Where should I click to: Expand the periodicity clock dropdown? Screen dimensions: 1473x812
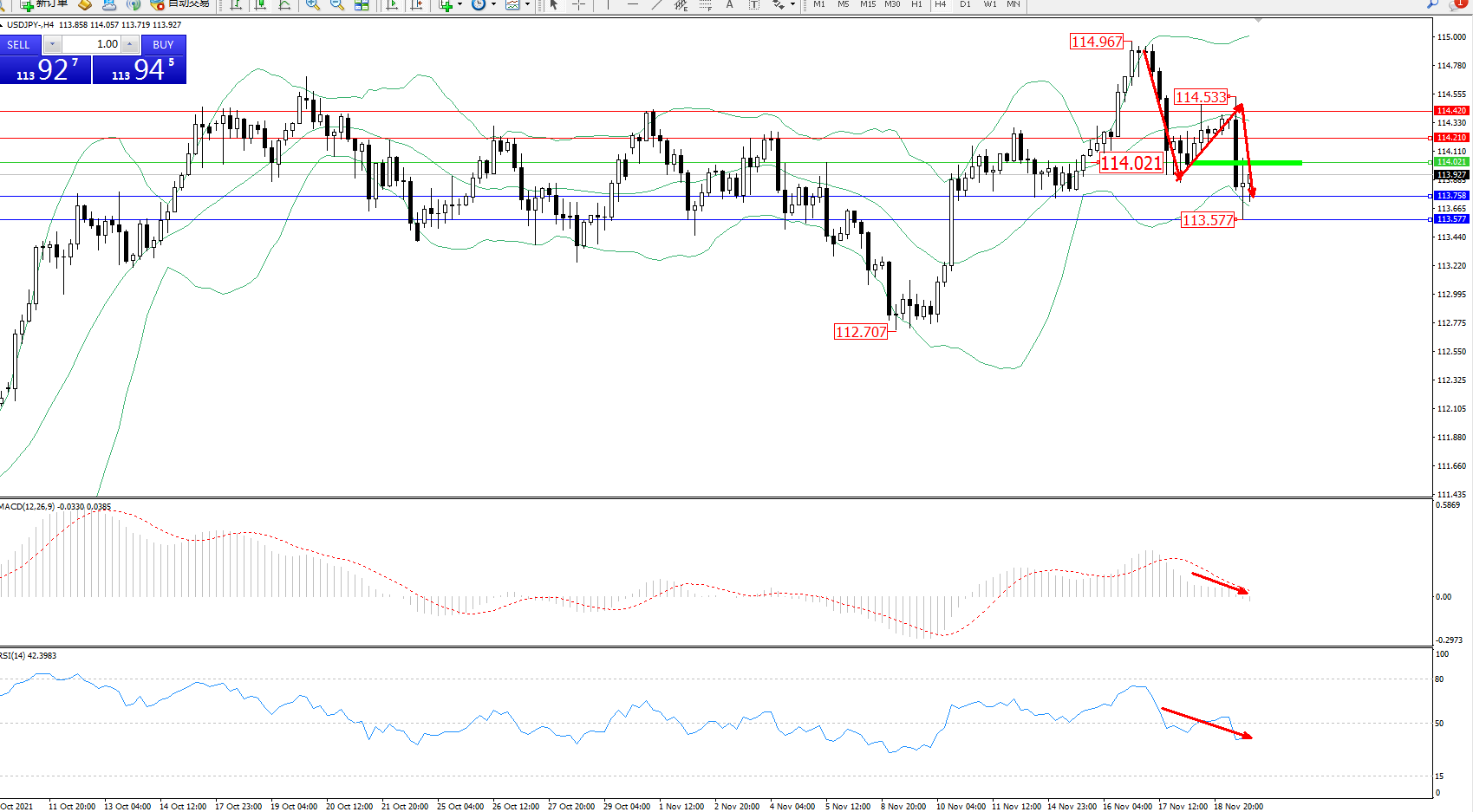pos(493,5)
